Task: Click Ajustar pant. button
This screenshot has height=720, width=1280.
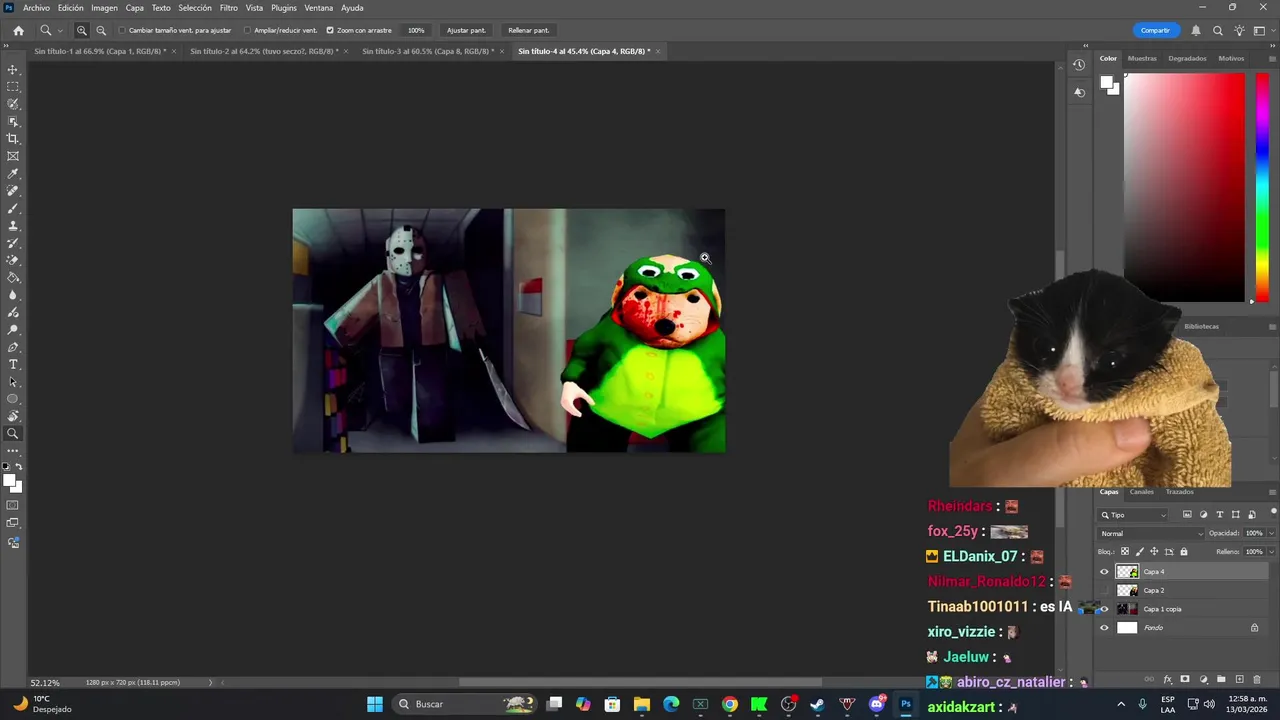Action: (466, 30)
